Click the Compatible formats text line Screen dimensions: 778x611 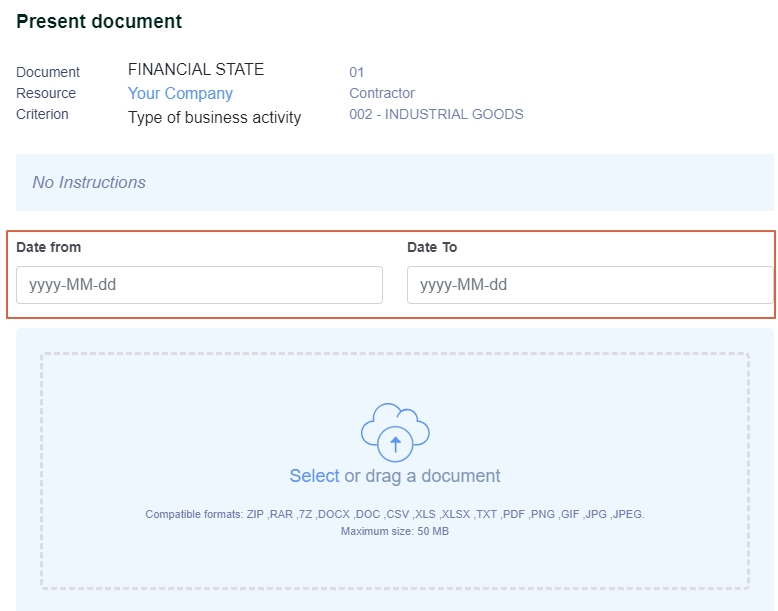pos(395,514)
